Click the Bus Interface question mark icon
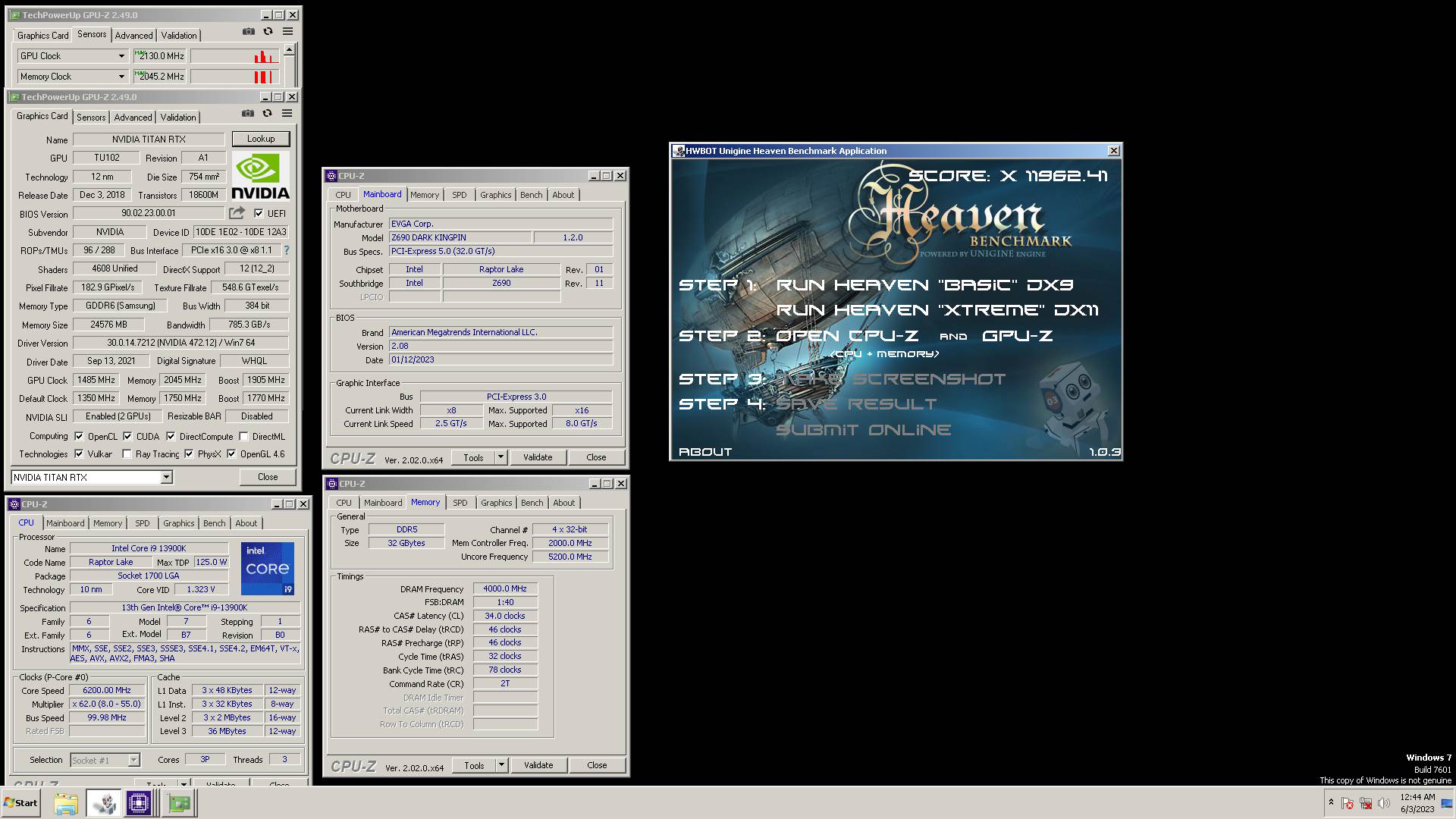 click(286, 250)
